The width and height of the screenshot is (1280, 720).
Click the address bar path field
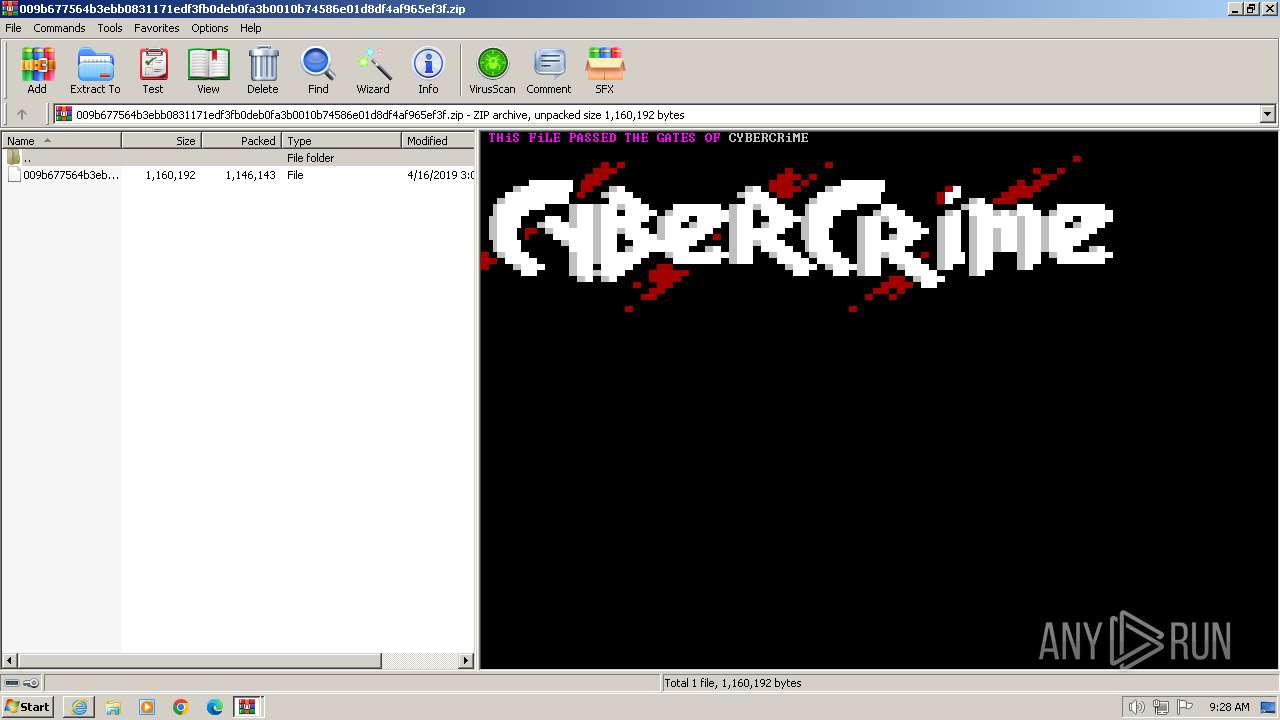point(657,114)
